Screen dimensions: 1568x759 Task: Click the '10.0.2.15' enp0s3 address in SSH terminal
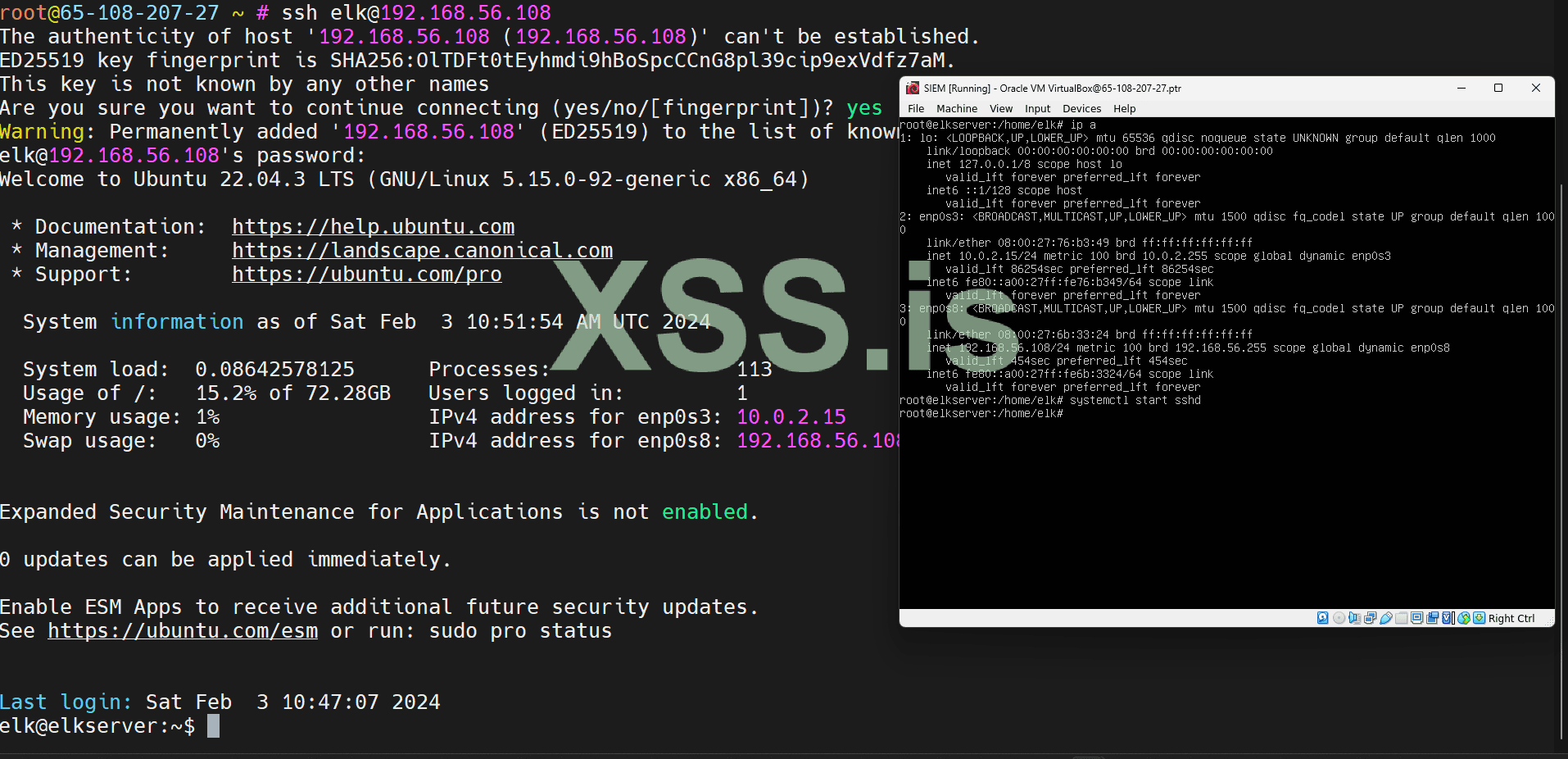coord(791,416)
